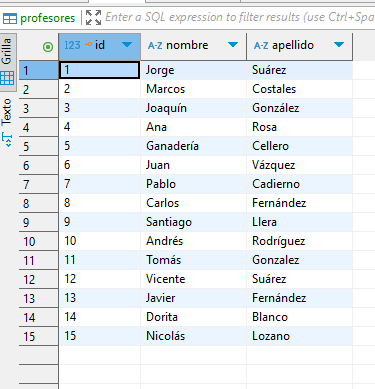Image resolution: width=375 pixels, height=389 pixels.
Task: Click the nombre cell Pablo
Action: tap(193, 184)
